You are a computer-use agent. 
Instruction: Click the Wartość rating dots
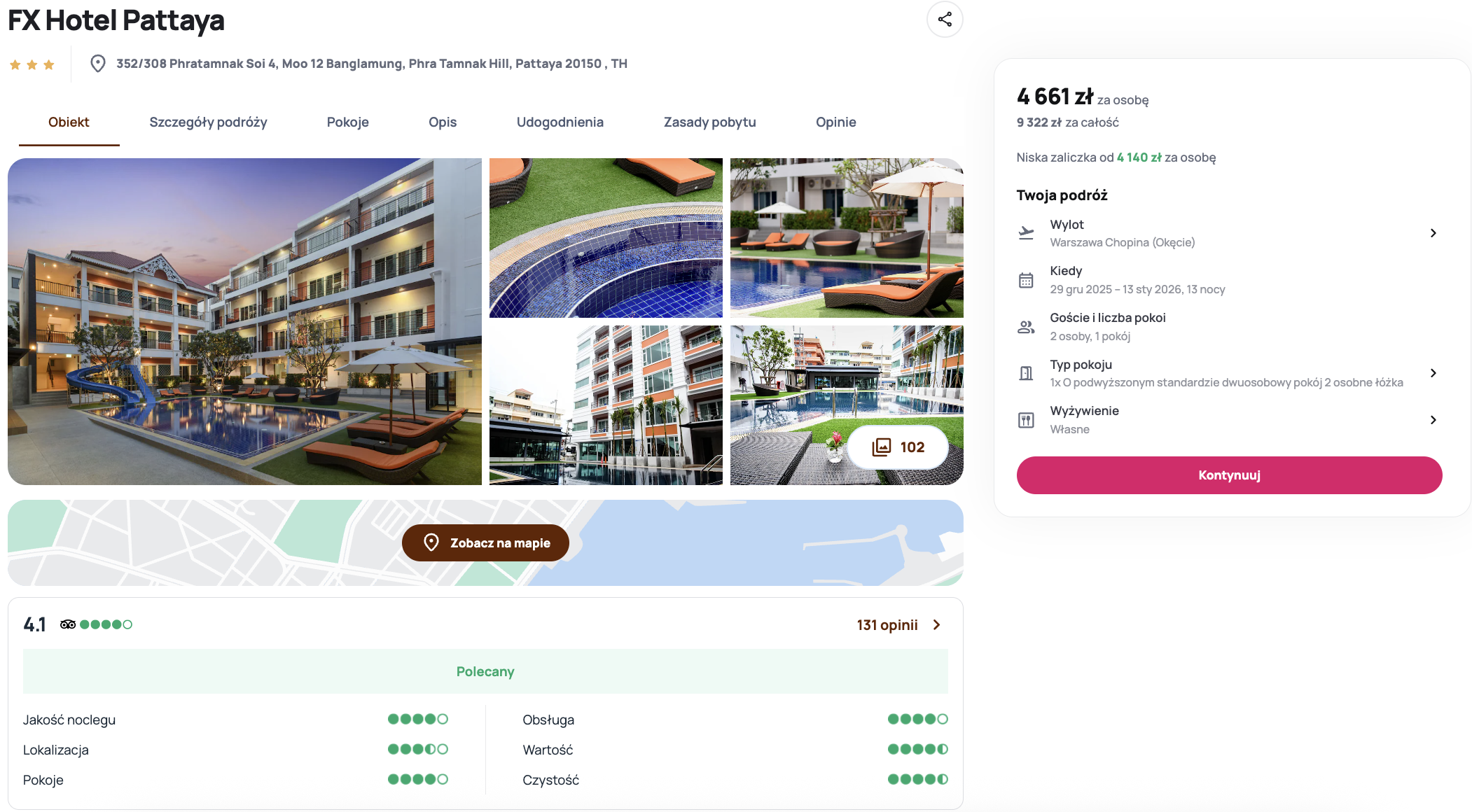point(918,749)
